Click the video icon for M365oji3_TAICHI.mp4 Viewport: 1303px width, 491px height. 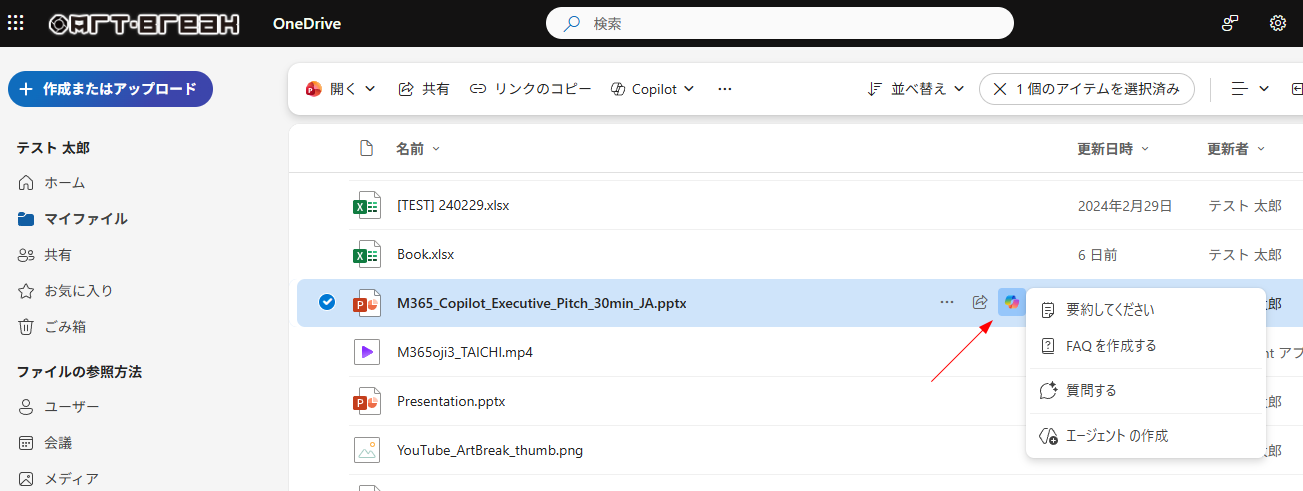tap(367, 352)
